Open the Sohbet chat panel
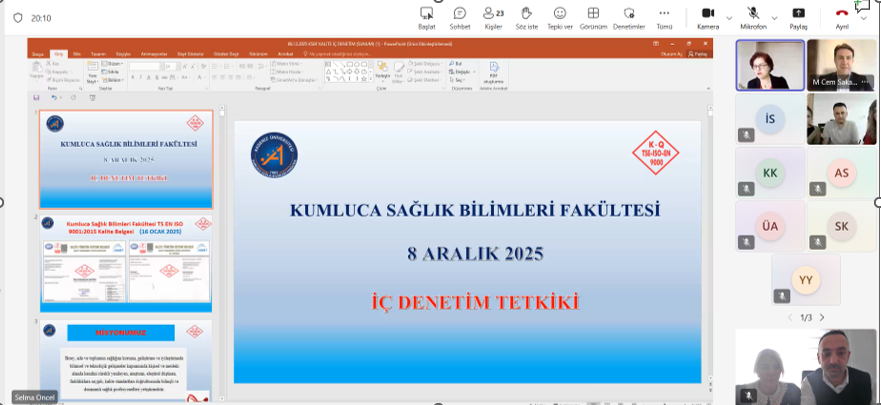Viewport: 881px width, 405px height. [x=459, y=17]
